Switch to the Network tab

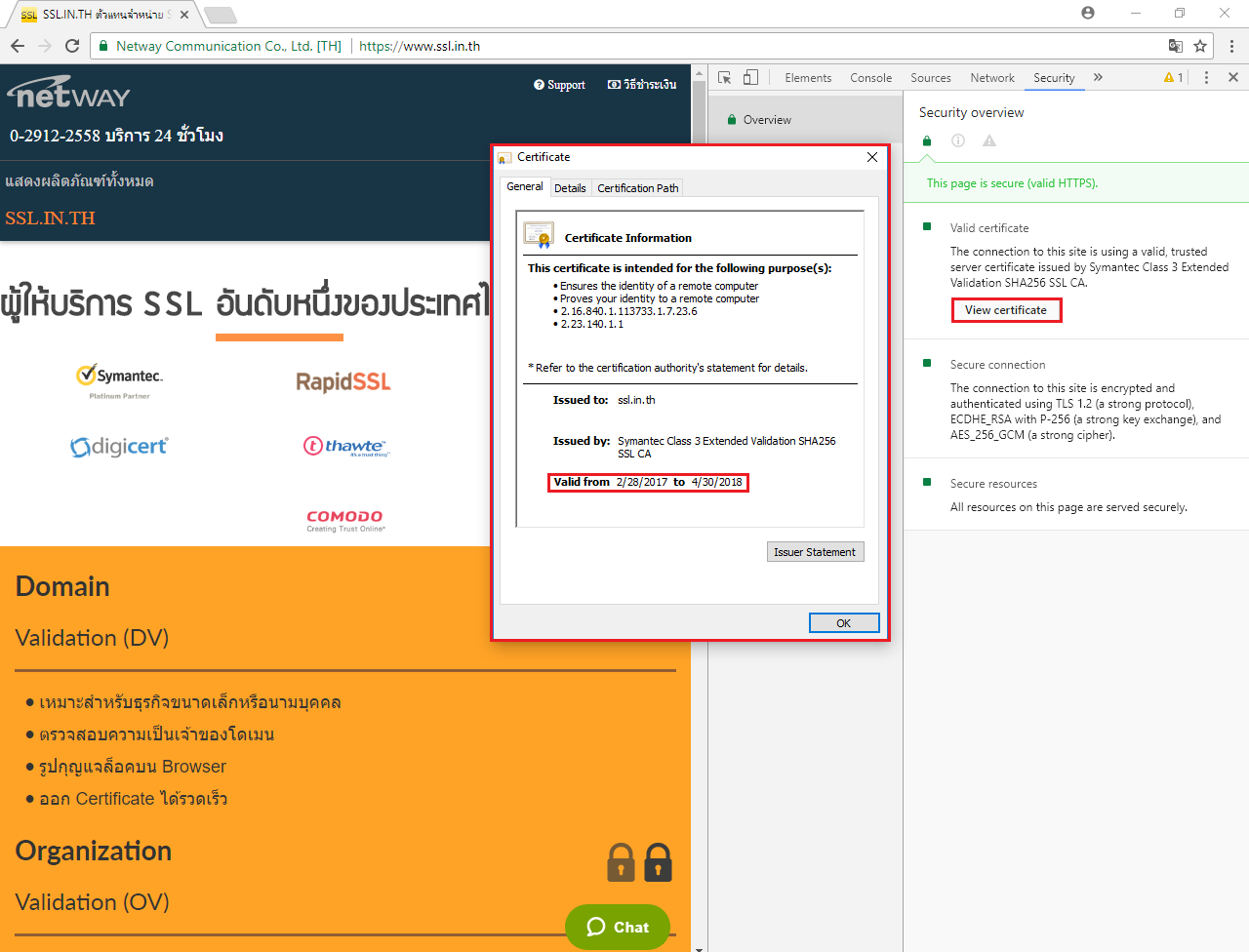pos(991,78)
